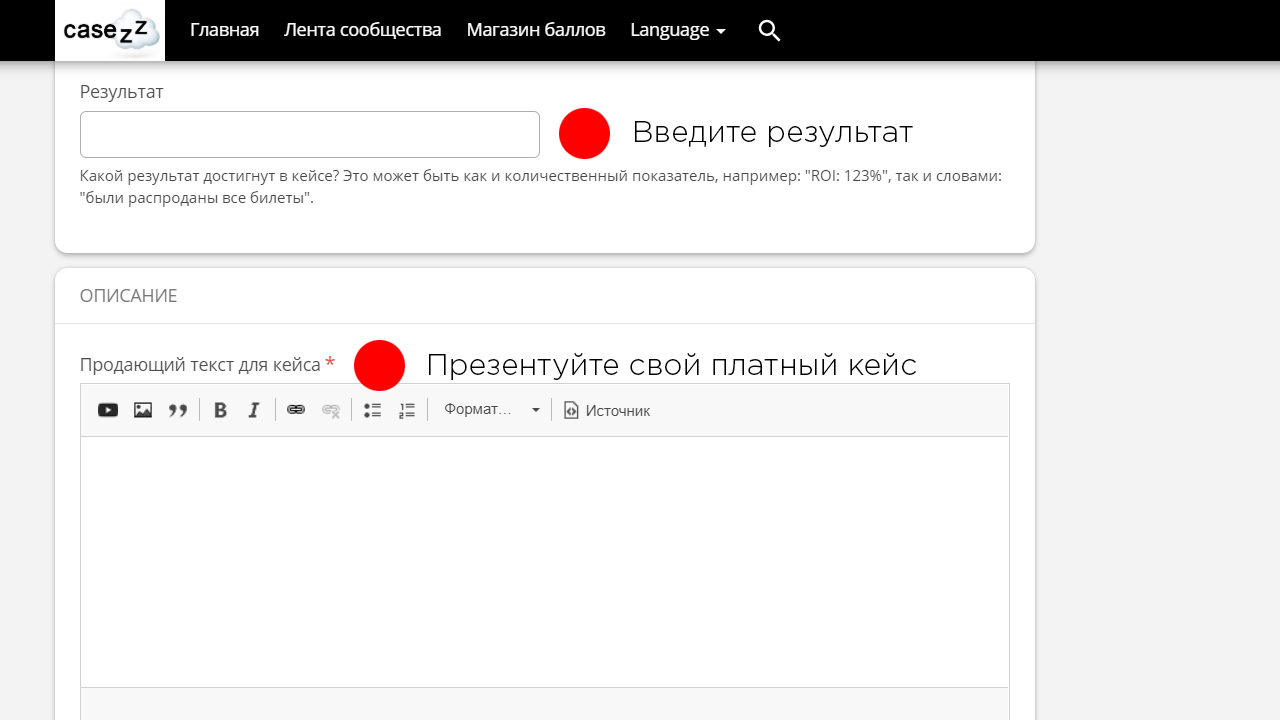The width and height of the screenshot is (1280, 720).
Task: Expand the Language dropdown
Action: [x=678, y=30]
